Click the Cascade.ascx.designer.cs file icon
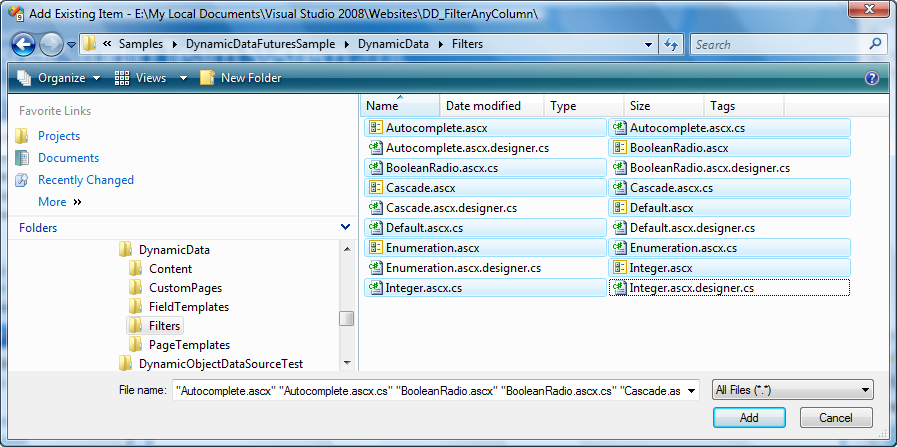897x447 pixels. [376, 208]
